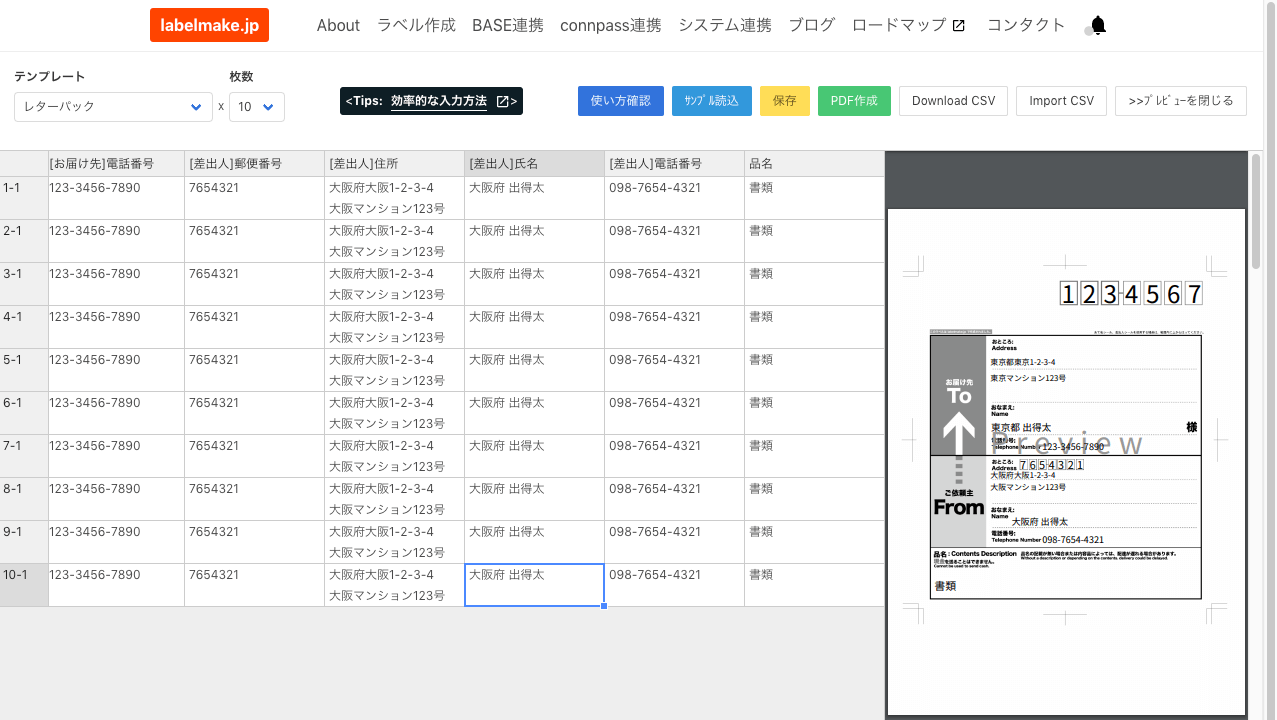
Task: Open the external link icon inside the Tips badge
Action: click(505, 101)
